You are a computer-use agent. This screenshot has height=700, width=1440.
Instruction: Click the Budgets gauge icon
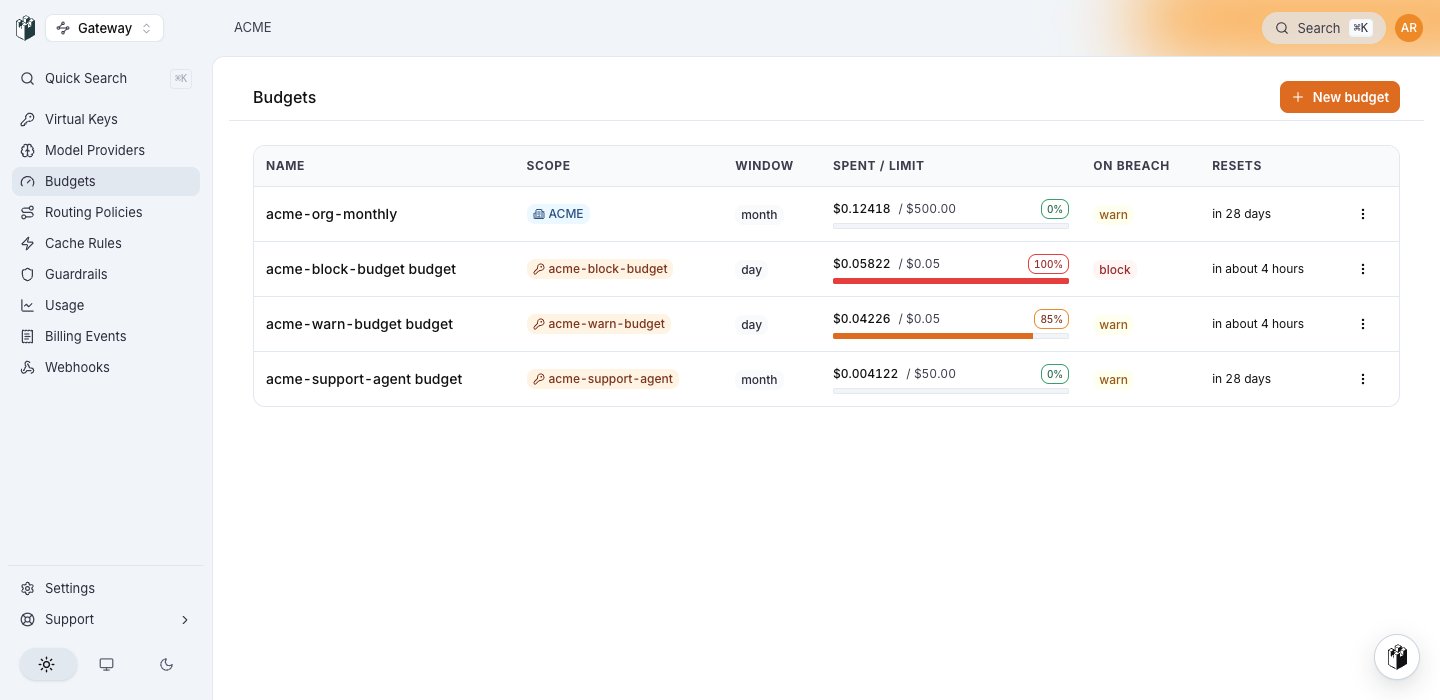28,181
